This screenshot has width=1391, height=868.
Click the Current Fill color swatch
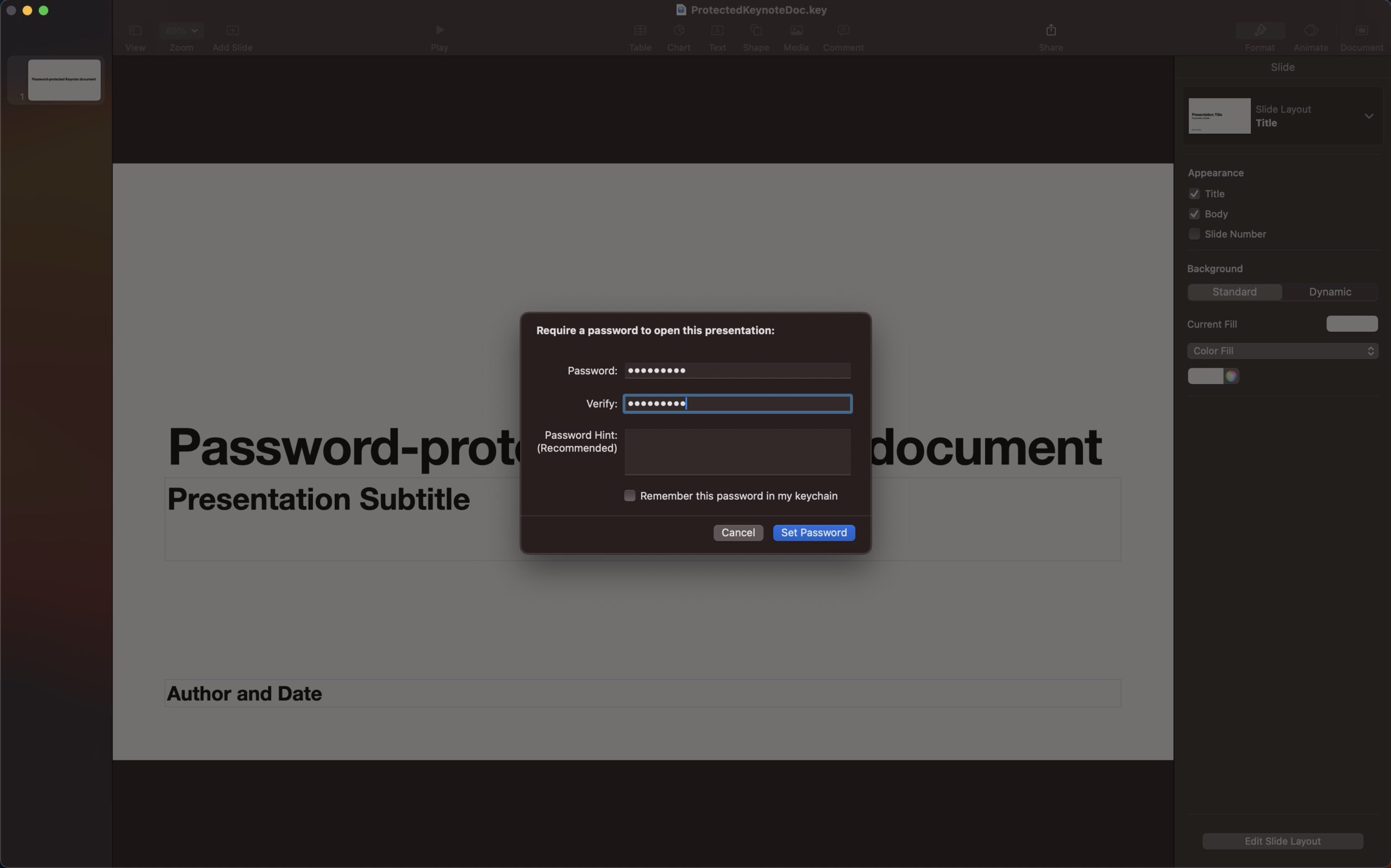[1351, 324]
